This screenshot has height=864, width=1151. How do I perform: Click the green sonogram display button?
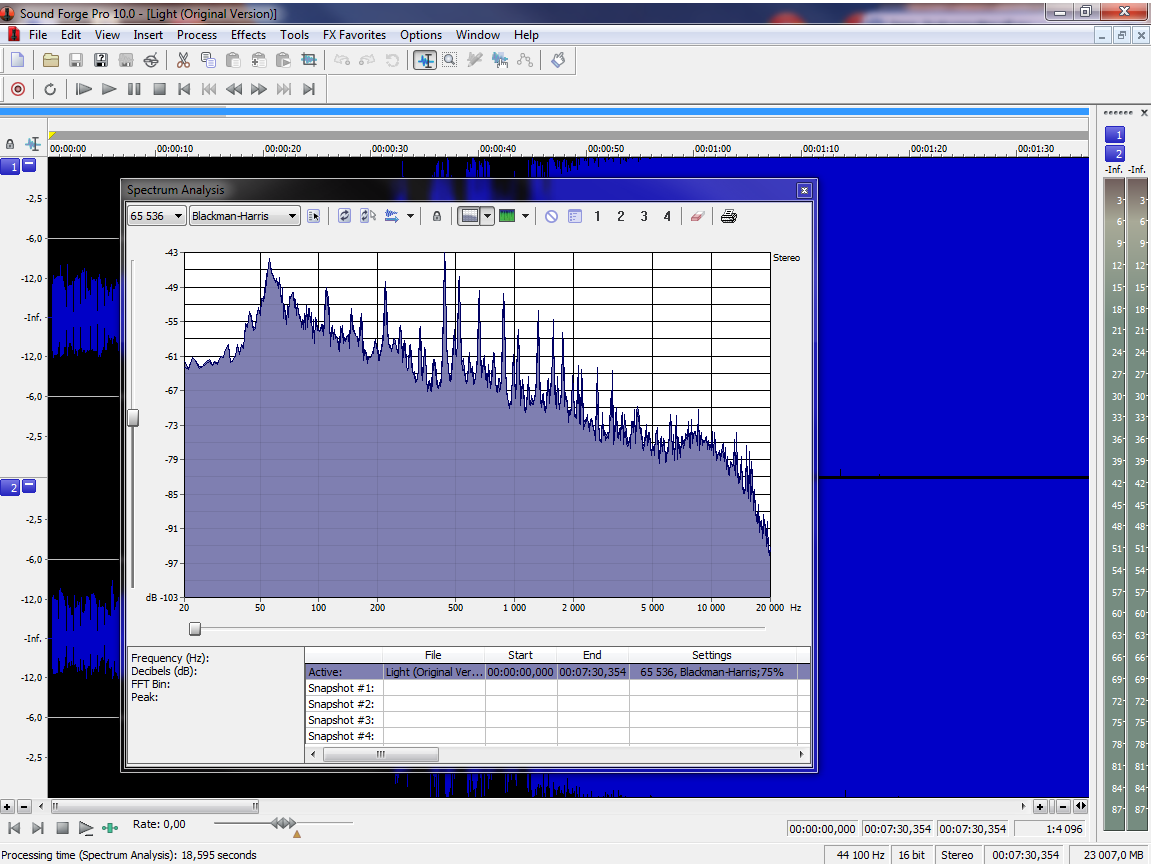[x=507, y=216]
